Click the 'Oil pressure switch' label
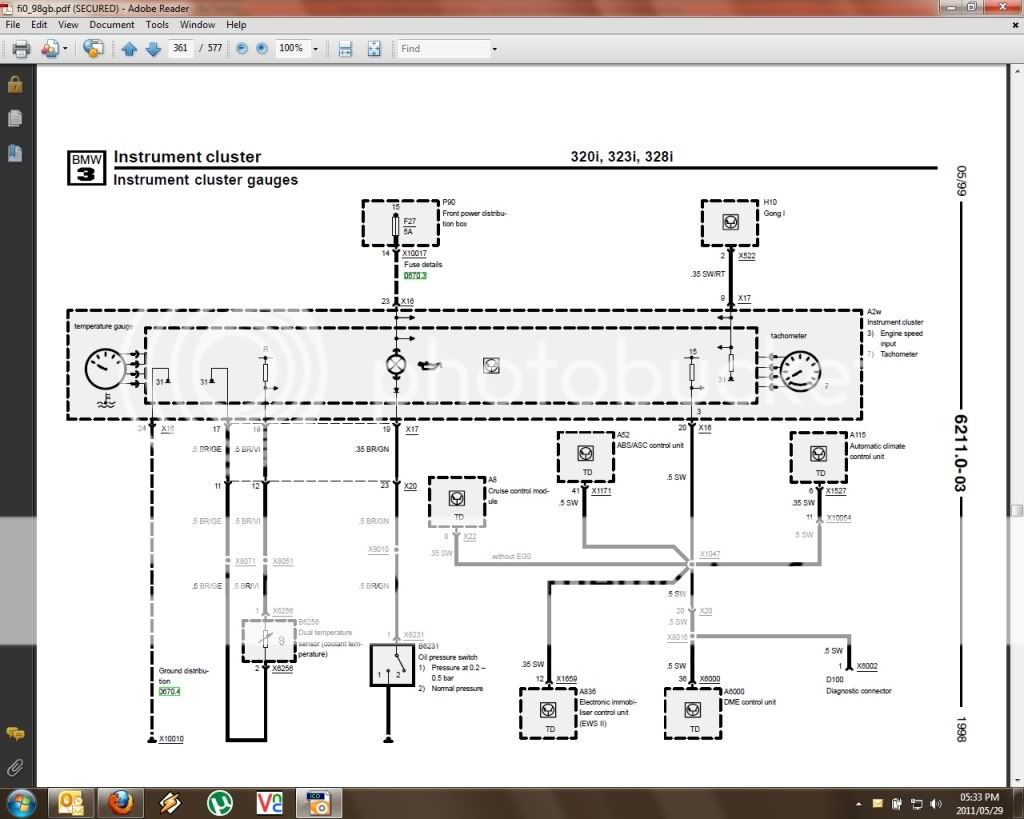 [x=448, y=657]
